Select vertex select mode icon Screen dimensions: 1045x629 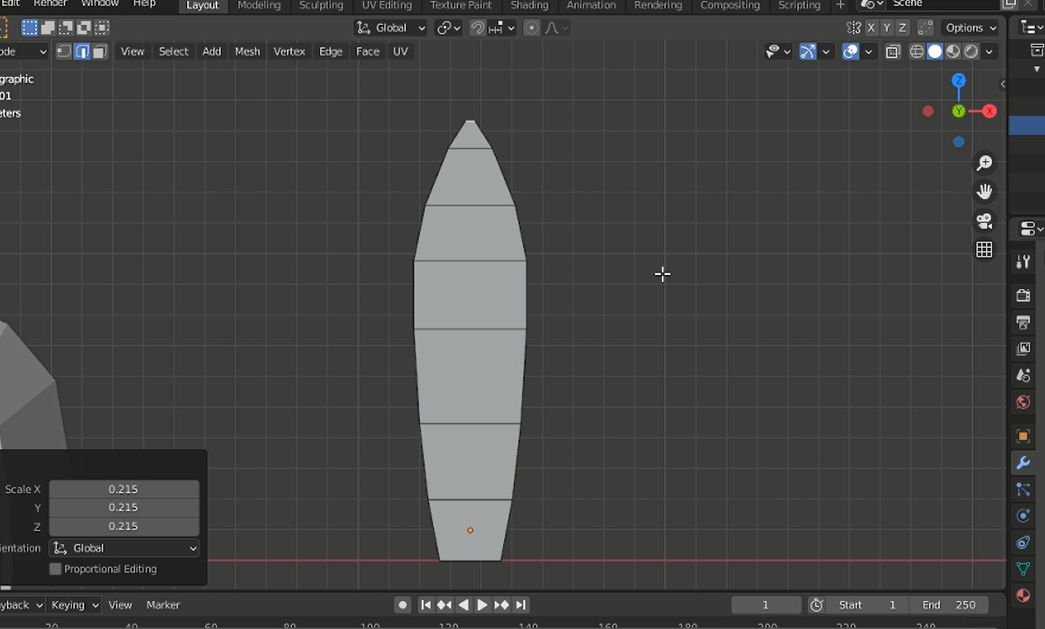[64, 51]
